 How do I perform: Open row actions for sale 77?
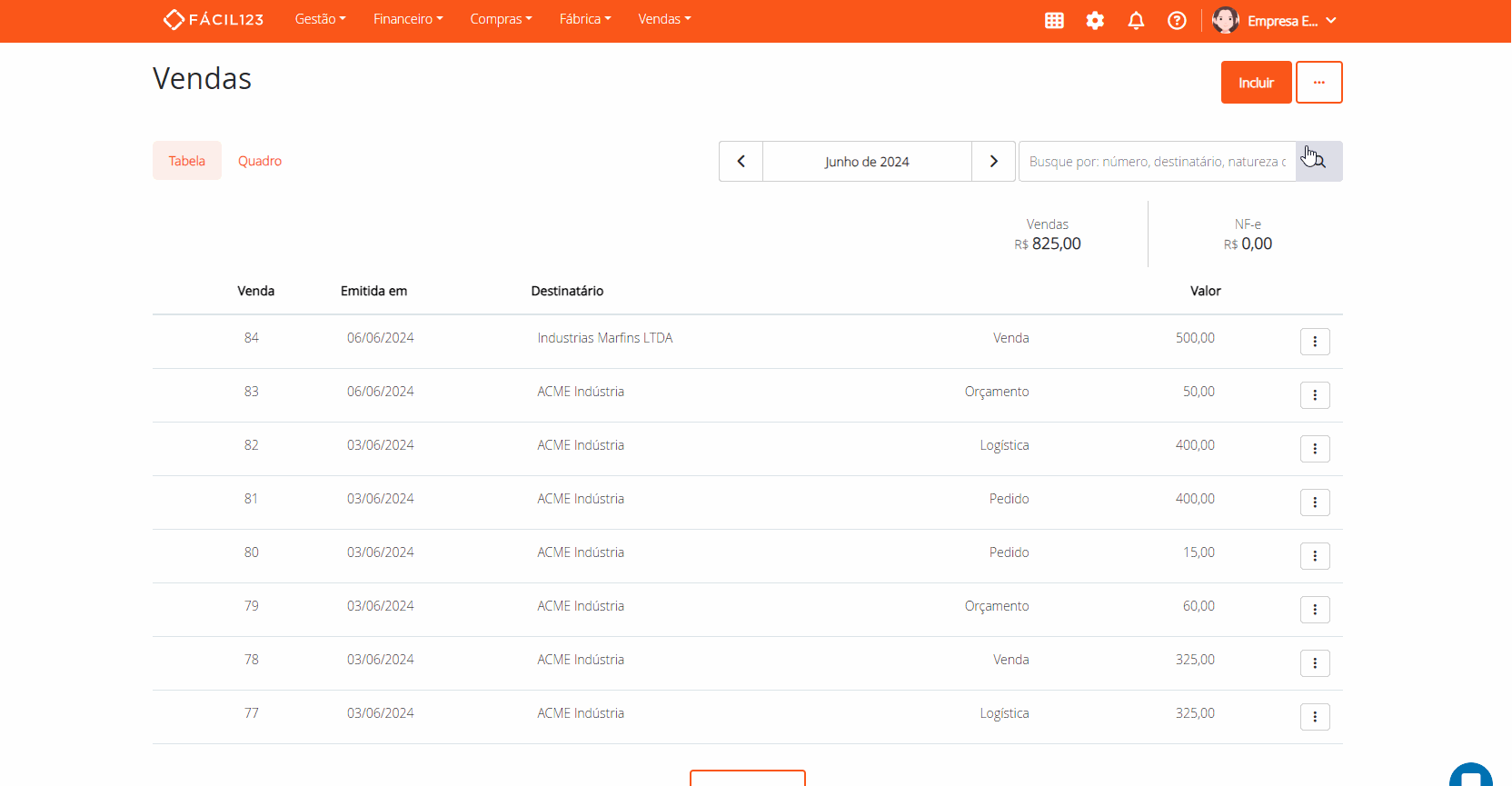[1315, 717]
